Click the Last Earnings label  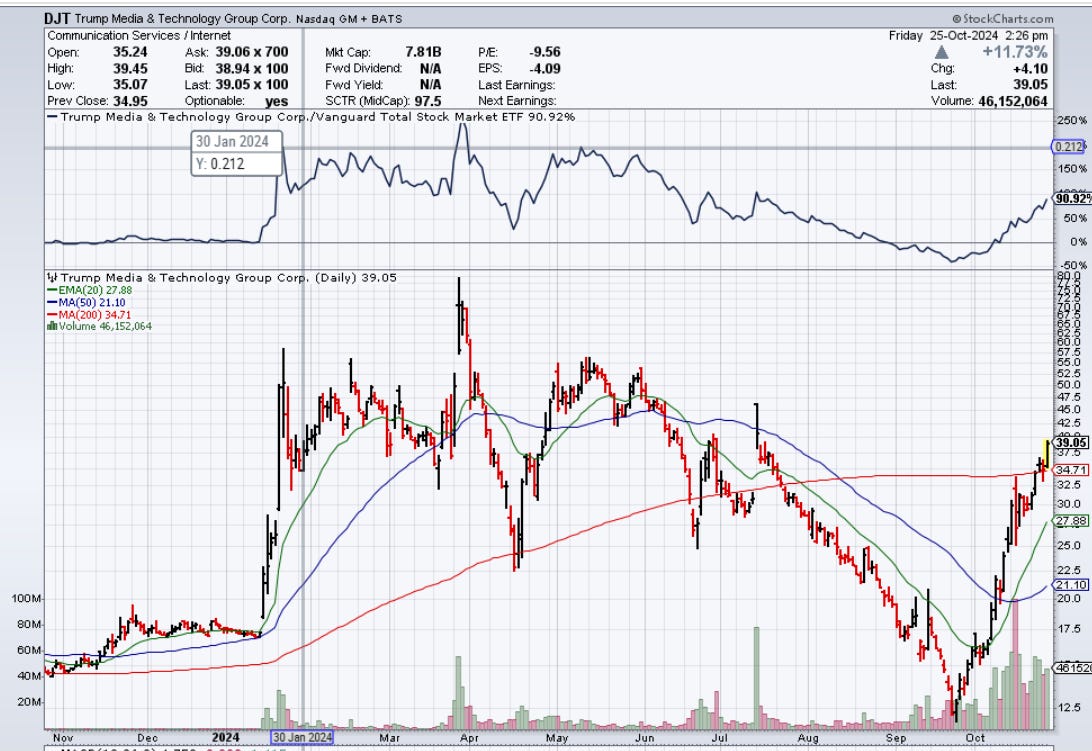click(517, 85)
